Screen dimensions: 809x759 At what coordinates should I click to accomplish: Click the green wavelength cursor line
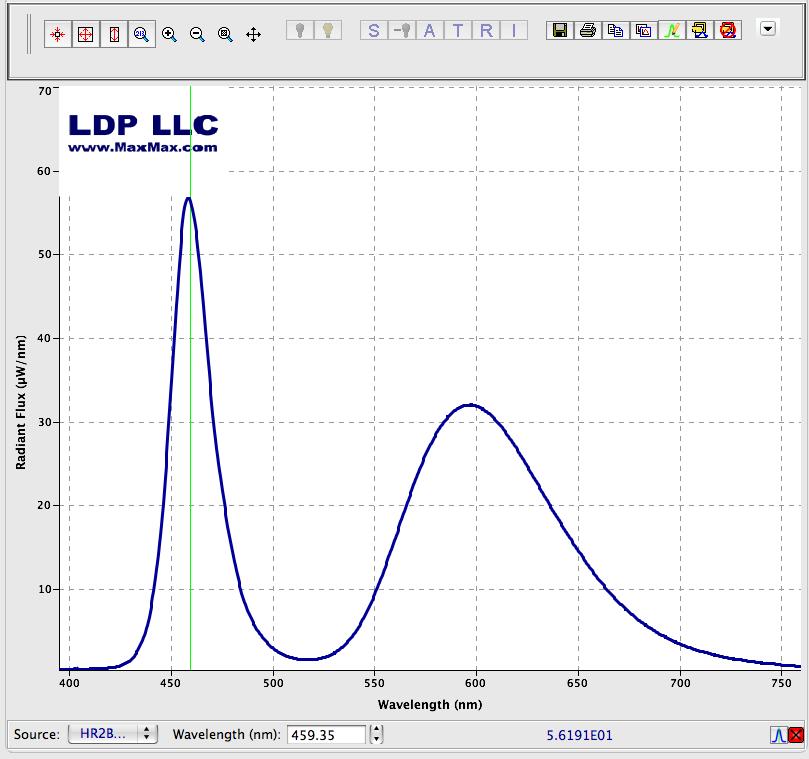[x=190, y=378]
